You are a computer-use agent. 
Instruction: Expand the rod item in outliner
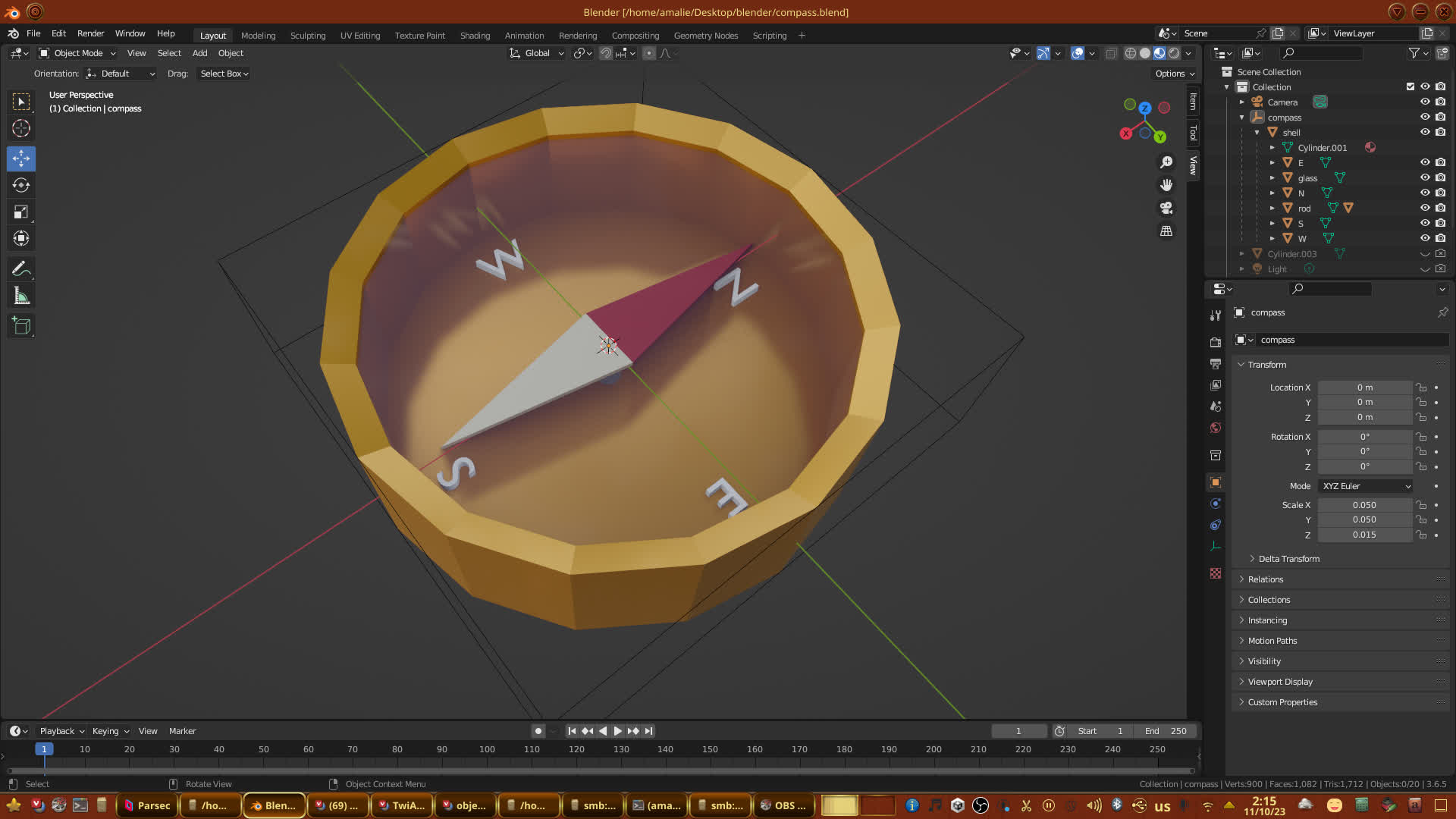click(1272, 208)
